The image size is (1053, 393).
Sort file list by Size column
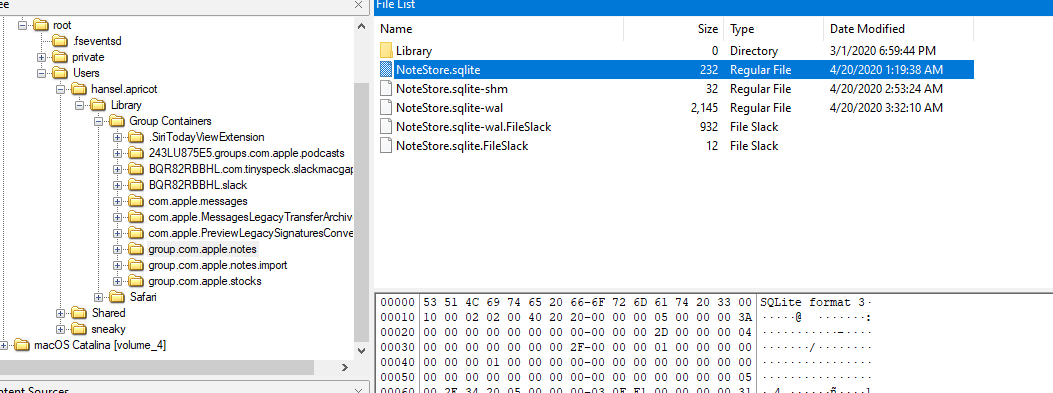point(674,29)
